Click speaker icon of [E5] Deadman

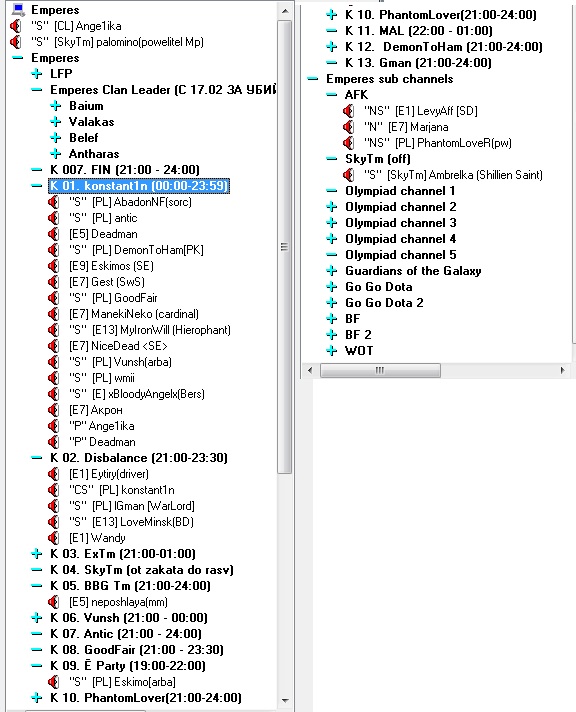54,234
